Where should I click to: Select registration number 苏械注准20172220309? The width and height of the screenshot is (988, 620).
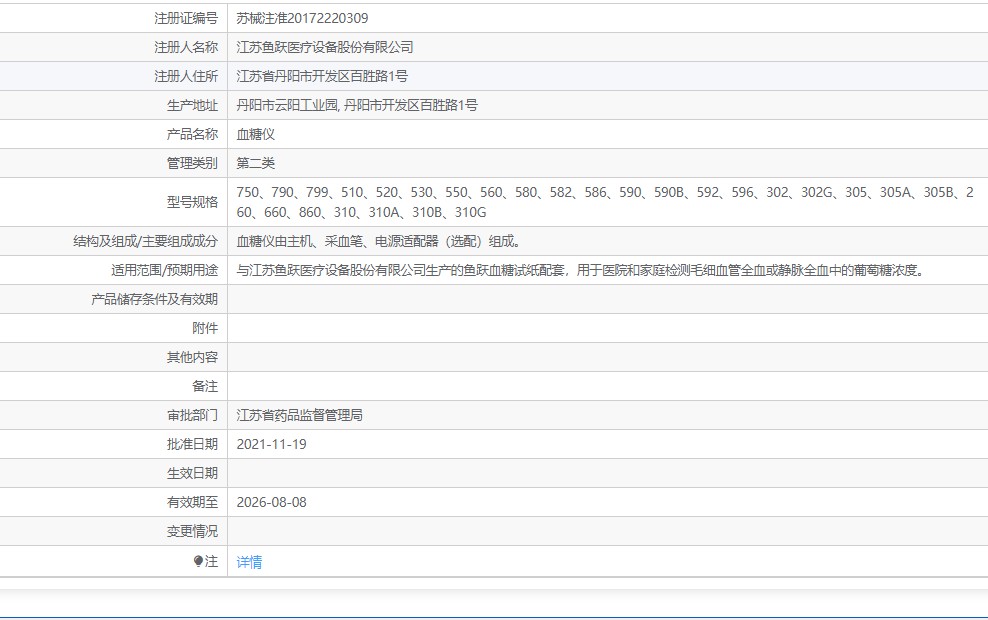pos(302,18)
